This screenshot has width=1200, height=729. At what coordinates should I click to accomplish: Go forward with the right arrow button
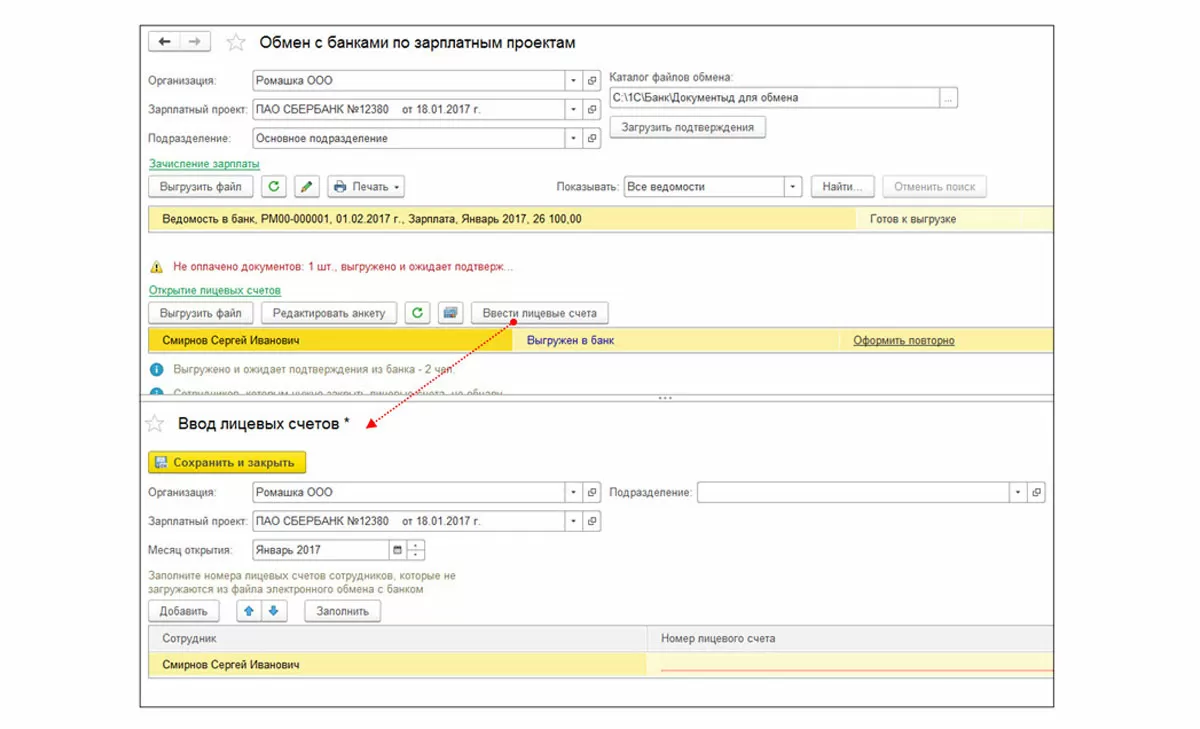pos(194,42)
